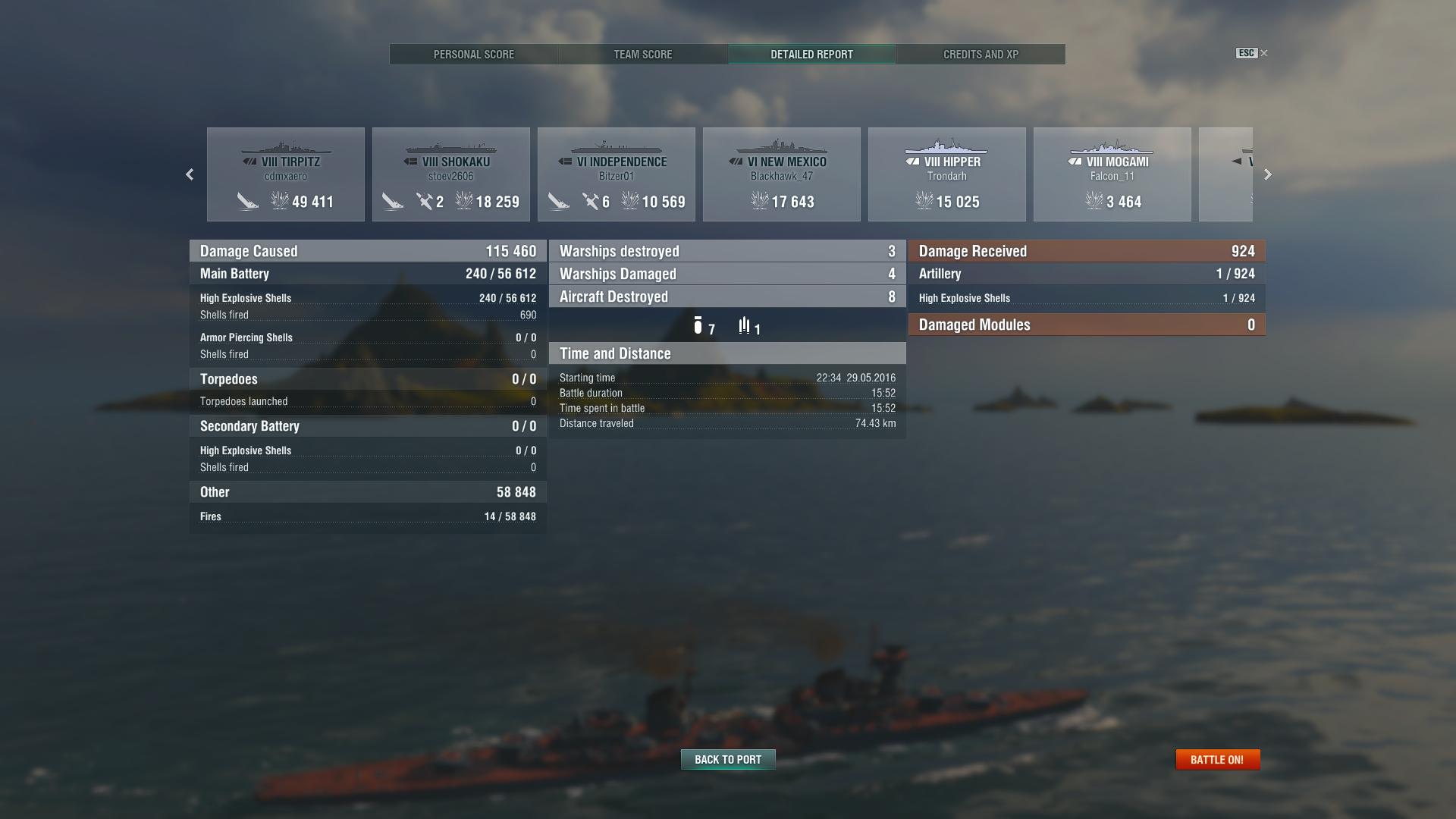
Task: Select the VI Independence ship card
Action: (617, 174)
